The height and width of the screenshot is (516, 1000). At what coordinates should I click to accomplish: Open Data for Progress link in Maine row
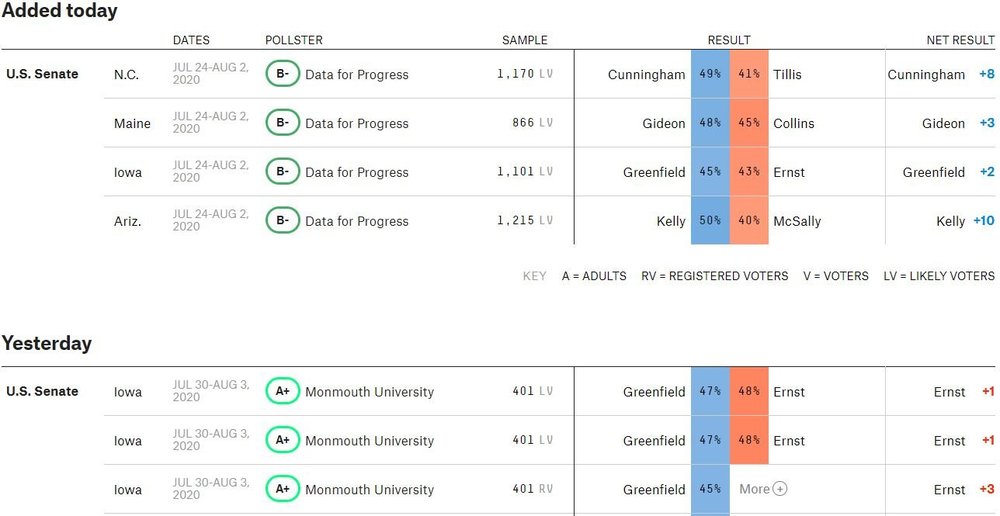(357, 123)
